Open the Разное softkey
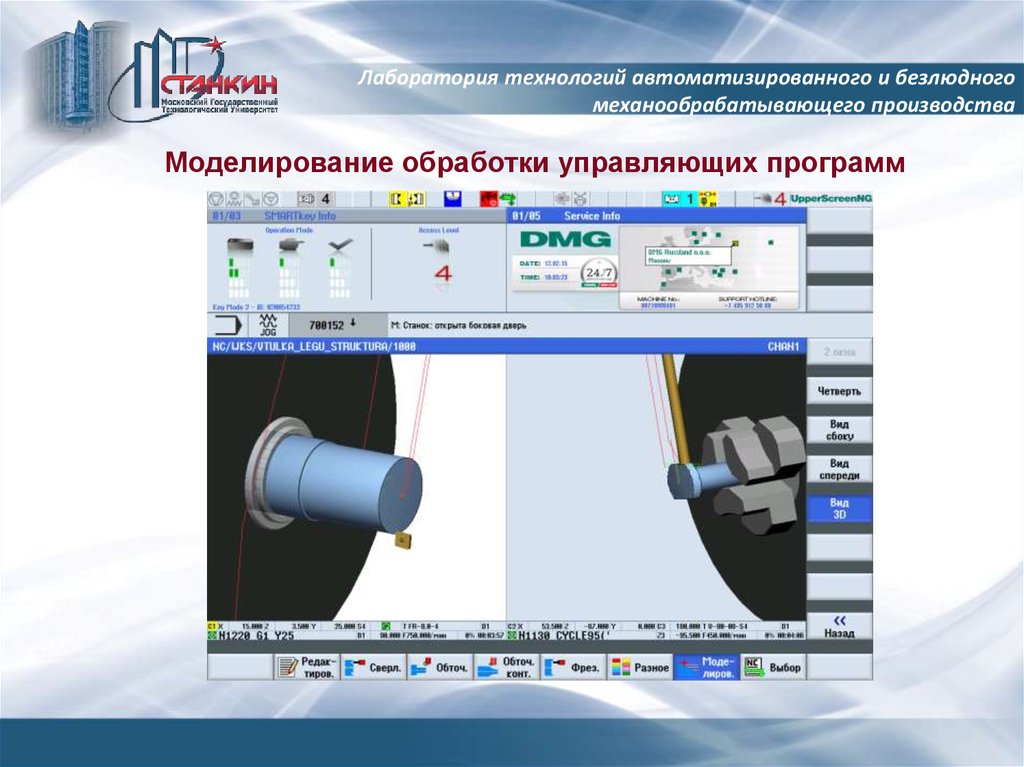 click(640, 667)
